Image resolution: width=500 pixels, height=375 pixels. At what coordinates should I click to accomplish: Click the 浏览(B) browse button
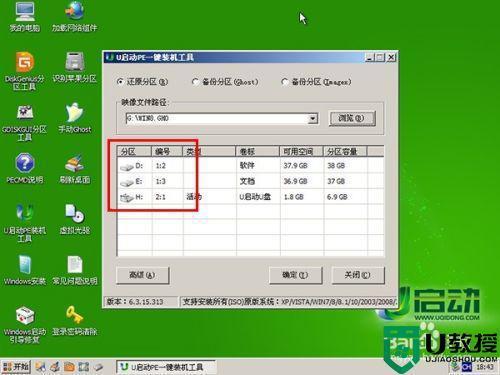pyautogui.click(x=352, y=118)
